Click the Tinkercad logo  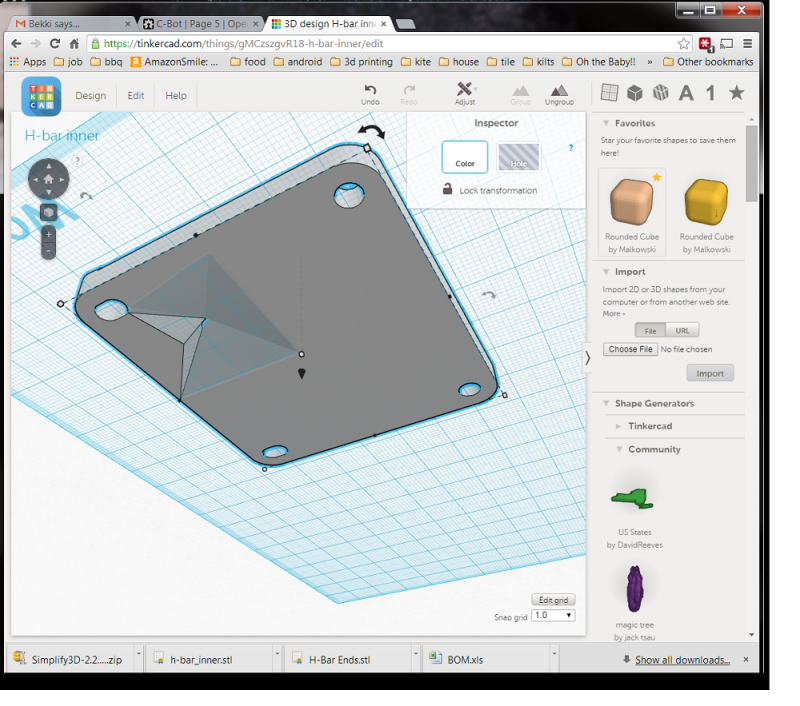point(42,96)
